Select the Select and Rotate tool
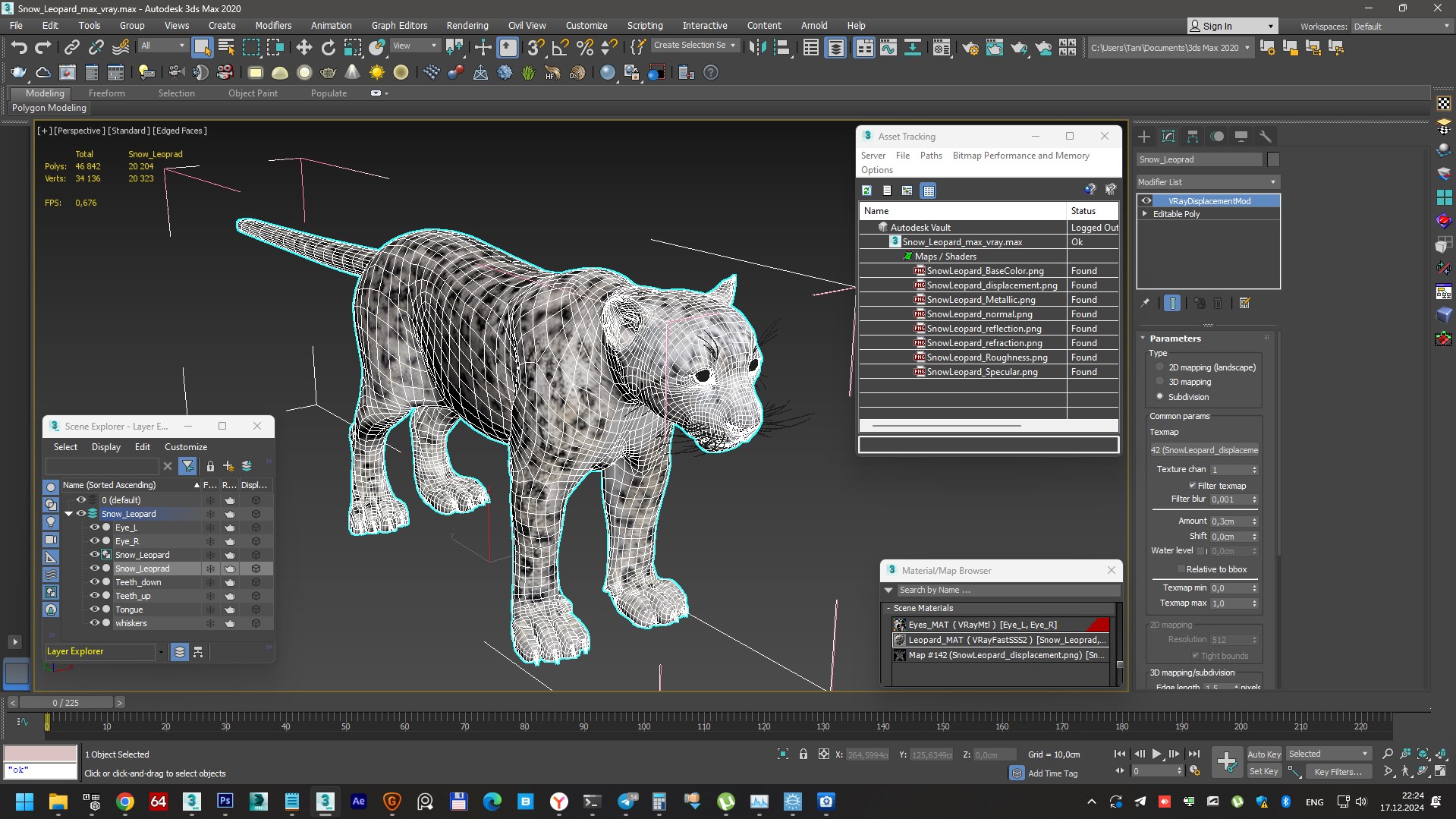The height and width of the screenshot is (819, 1456). click(328, 48)
